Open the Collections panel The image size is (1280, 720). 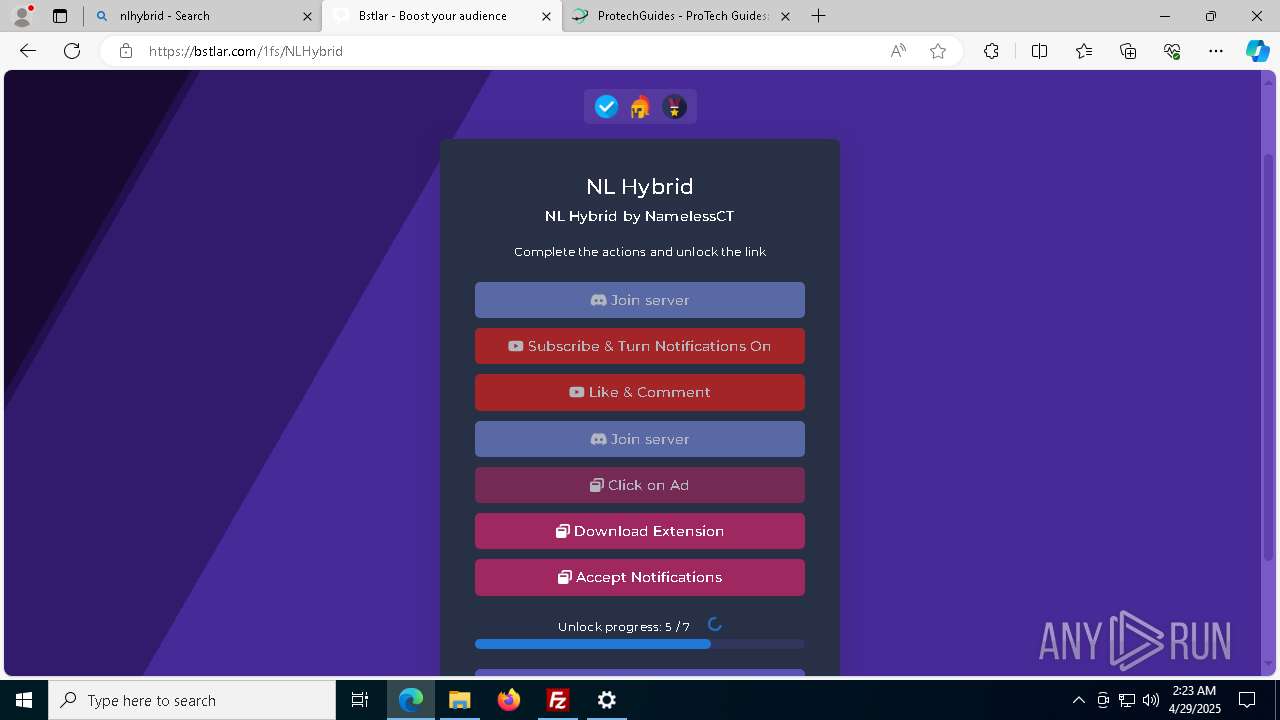[x=1128, y=51]
